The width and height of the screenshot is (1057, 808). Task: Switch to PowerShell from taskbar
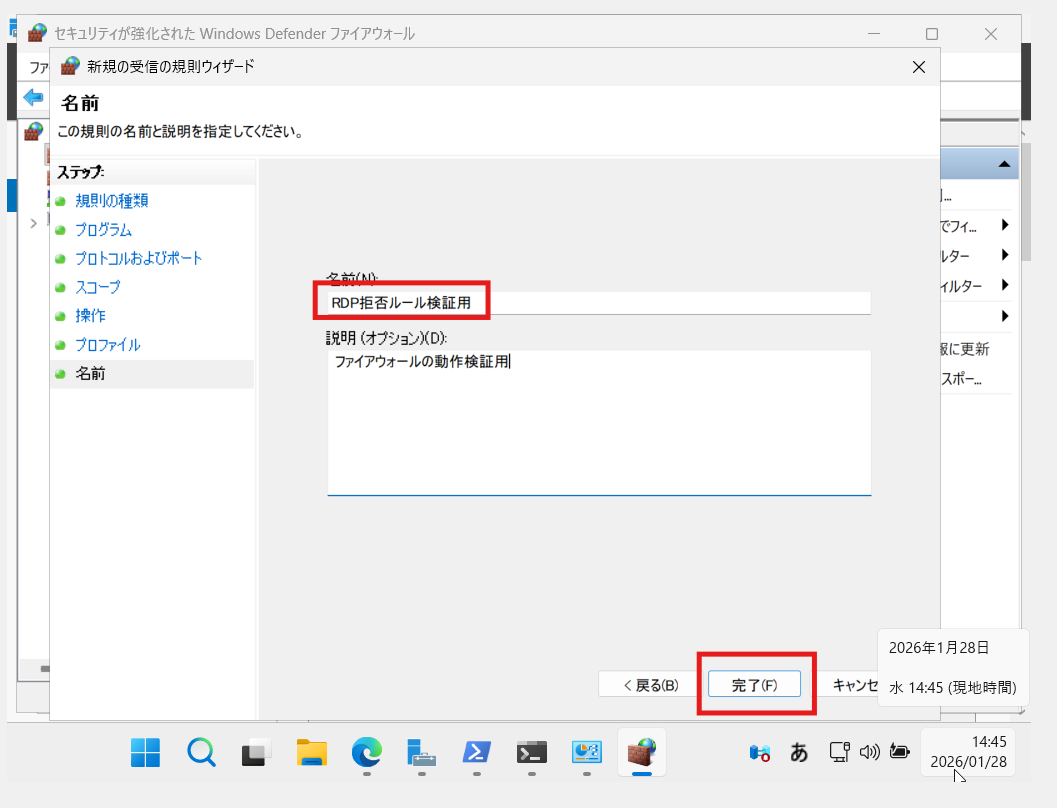point(477,752)
